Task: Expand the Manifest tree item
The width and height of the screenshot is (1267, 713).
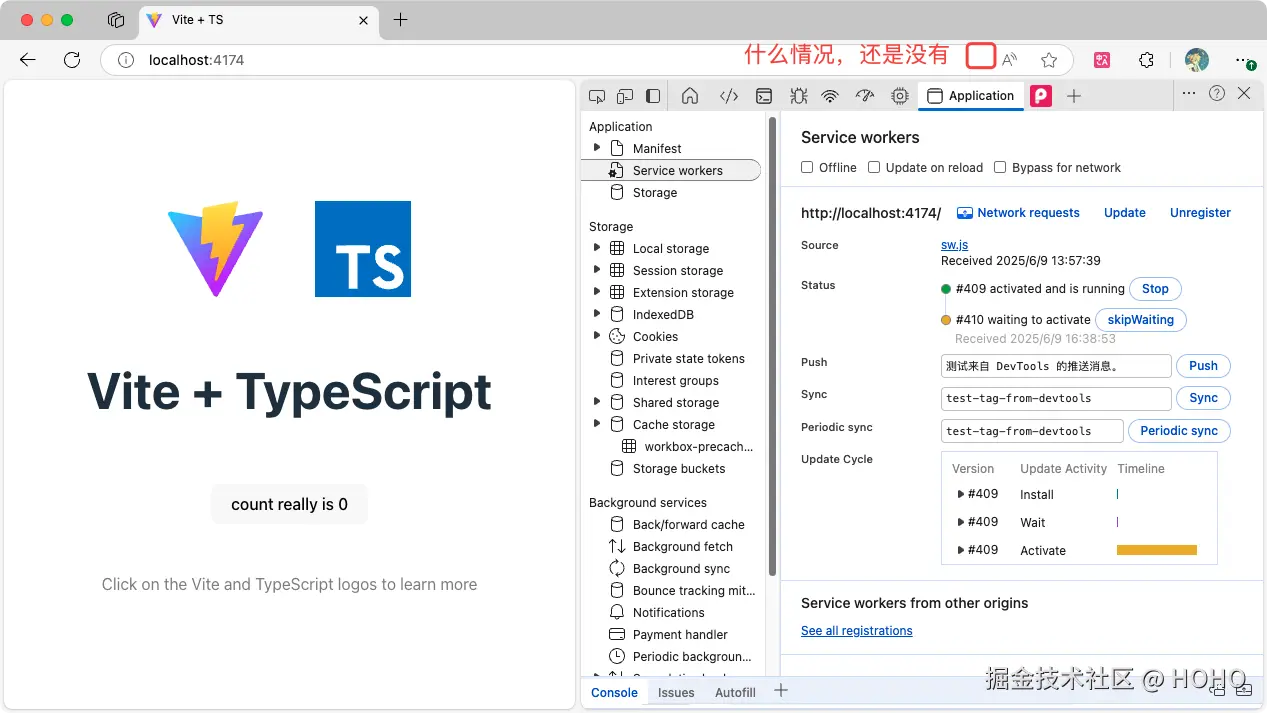Action: point(597,148)
